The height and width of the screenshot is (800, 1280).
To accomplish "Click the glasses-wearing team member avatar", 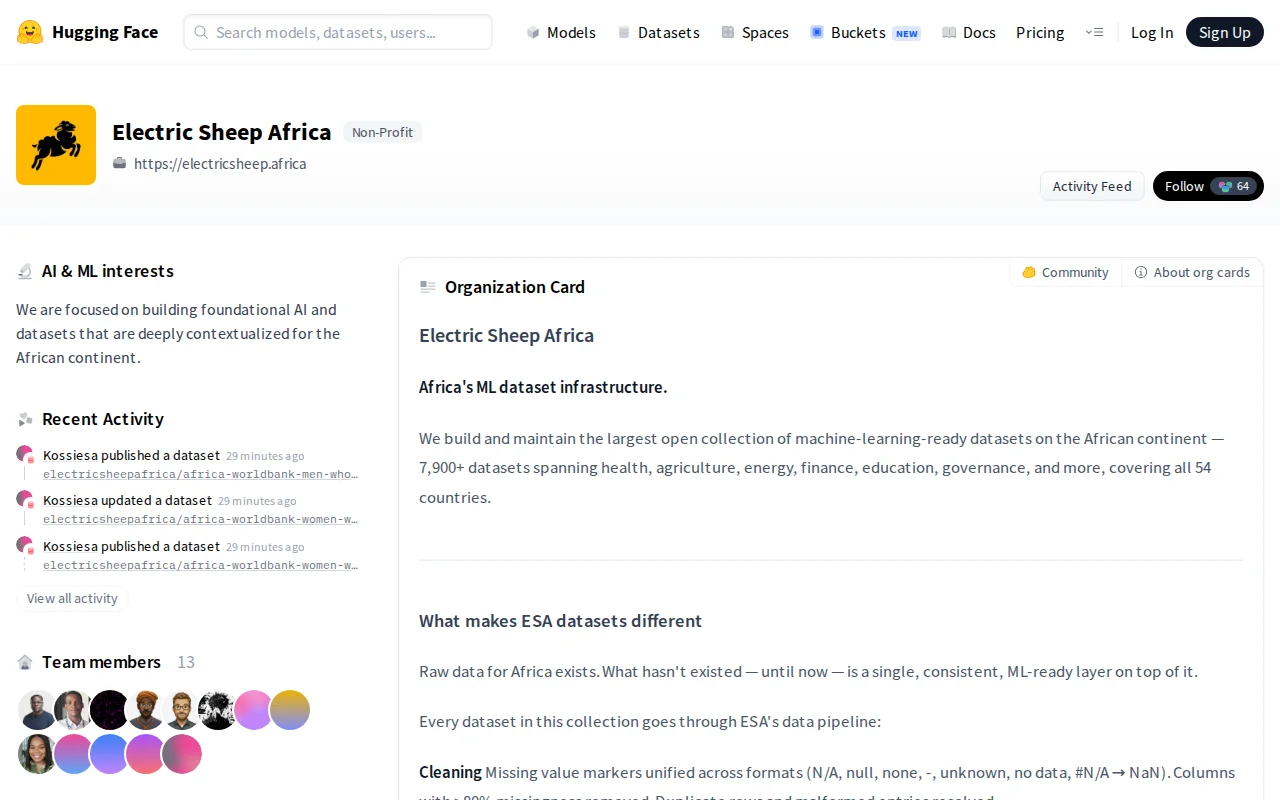I will 182,710.
